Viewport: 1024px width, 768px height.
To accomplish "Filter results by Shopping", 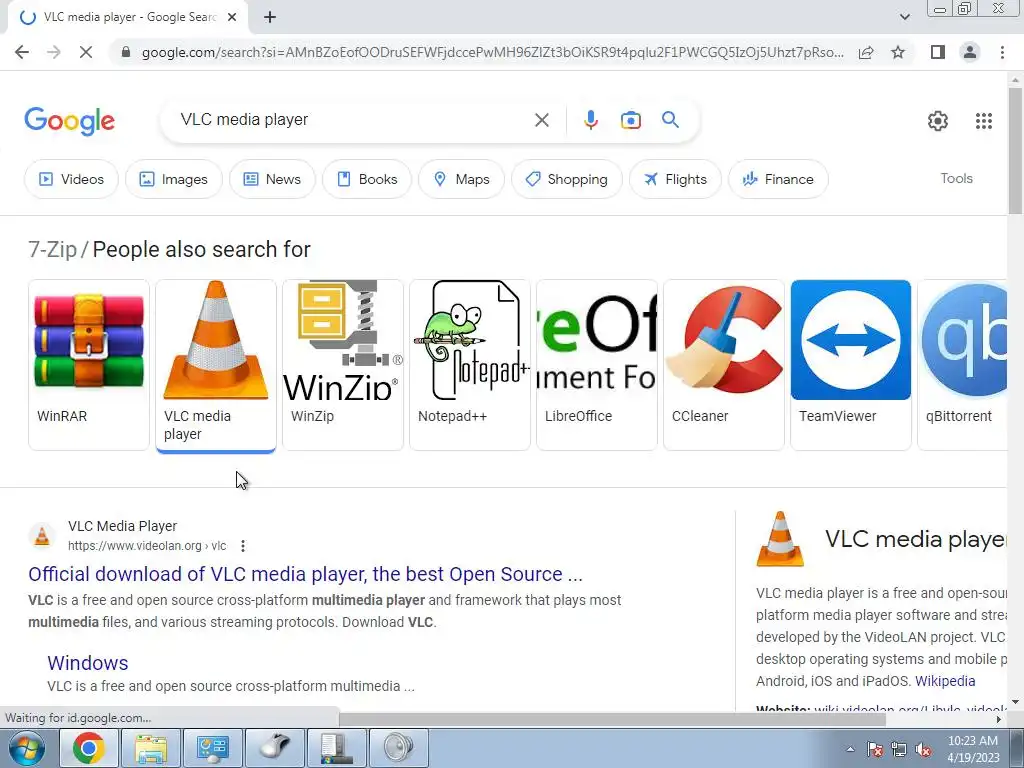I will click(566, 179).
